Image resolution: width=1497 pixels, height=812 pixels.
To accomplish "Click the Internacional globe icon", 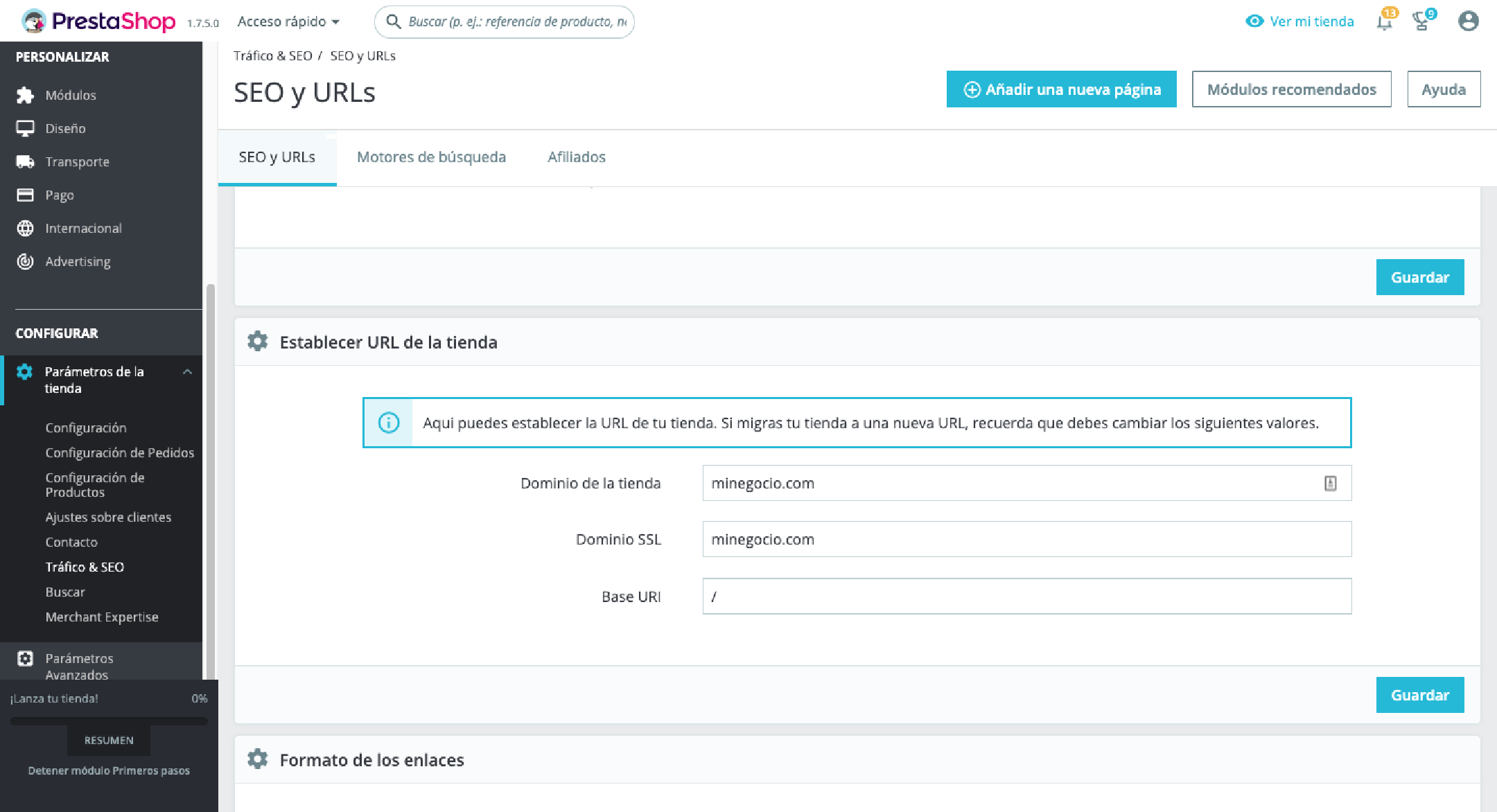I will (25, 228).
